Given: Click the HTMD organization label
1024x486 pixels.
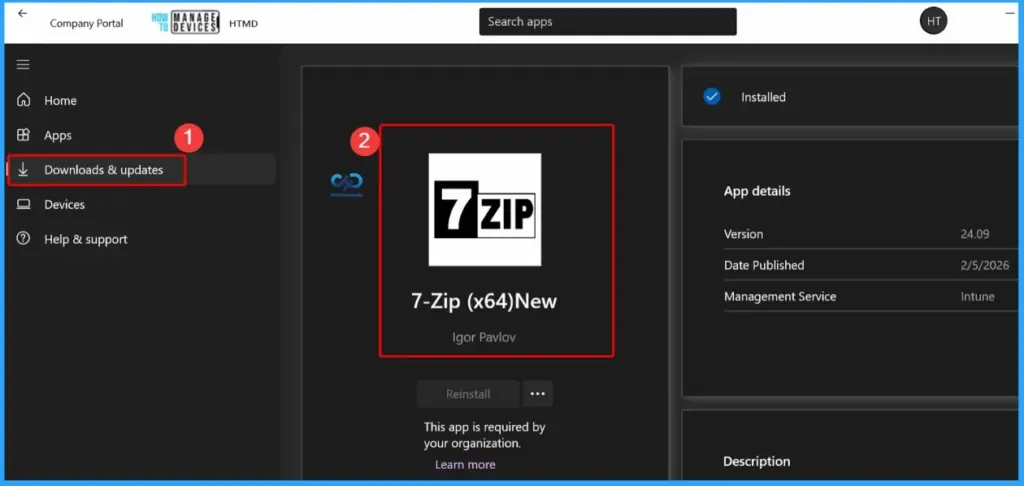Looking at the screenshot, I should [x=244, y=23].
